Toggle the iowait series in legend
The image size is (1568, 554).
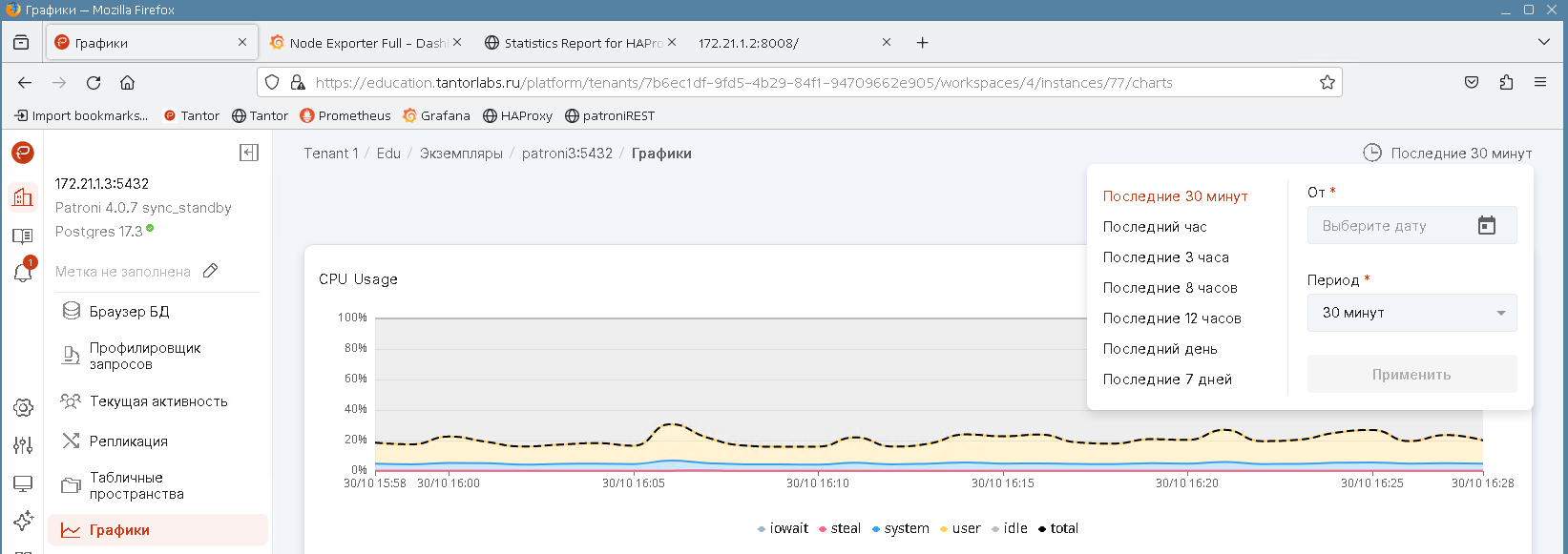783,528
